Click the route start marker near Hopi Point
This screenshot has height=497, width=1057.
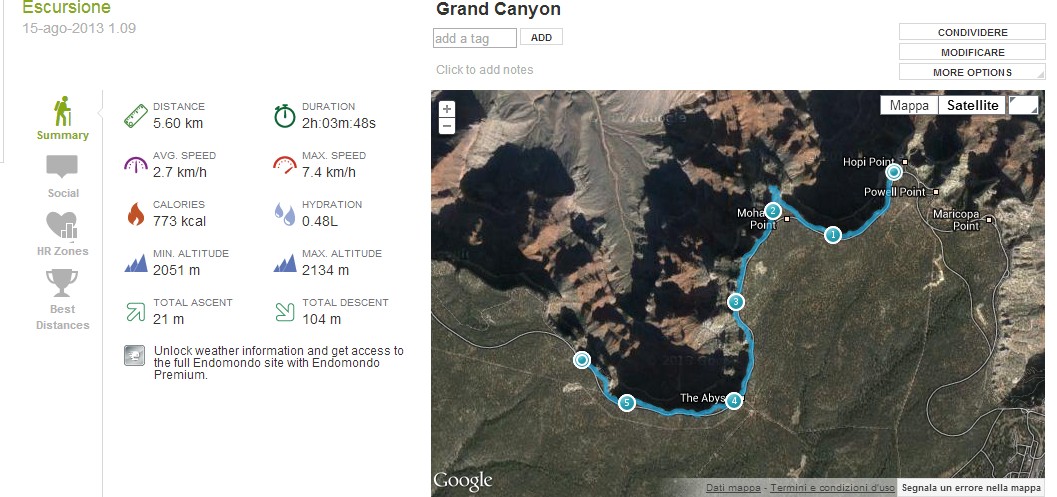pos(894,173)
